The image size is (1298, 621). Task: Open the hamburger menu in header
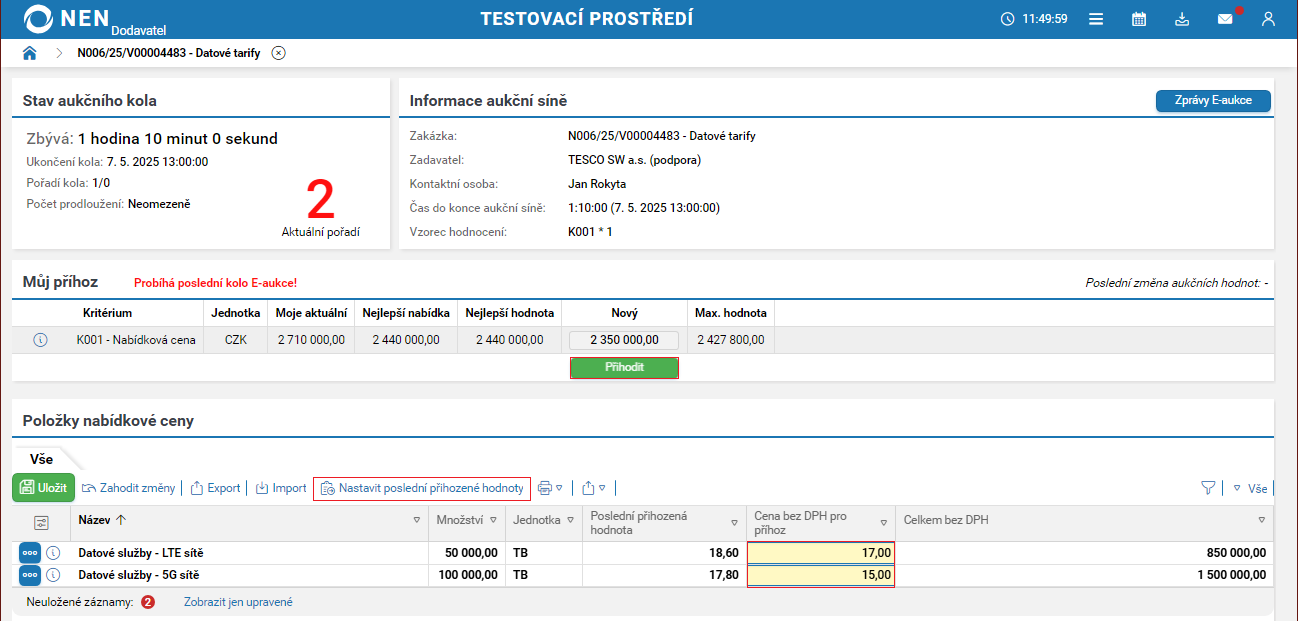pyautogui.click(x=1096, y=19)
